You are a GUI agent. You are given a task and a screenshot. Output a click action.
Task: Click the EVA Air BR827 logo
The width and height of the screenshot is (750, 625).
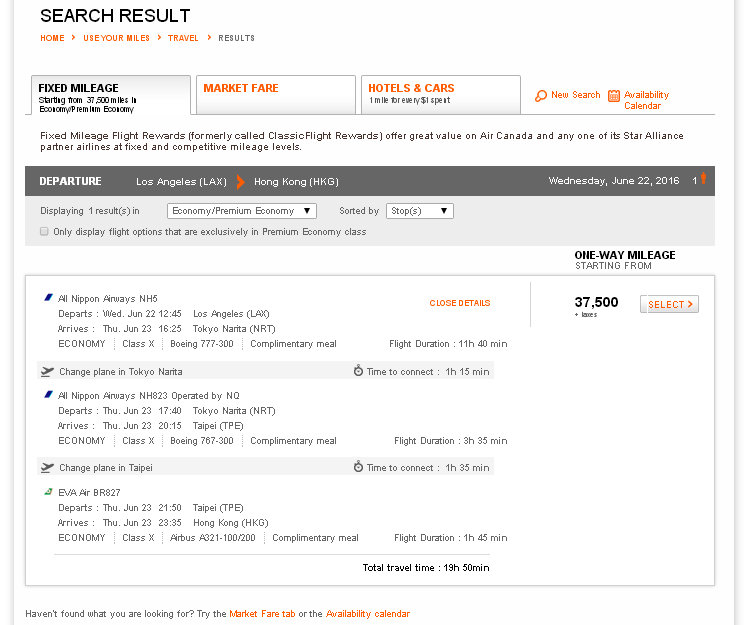click(48, 492)
